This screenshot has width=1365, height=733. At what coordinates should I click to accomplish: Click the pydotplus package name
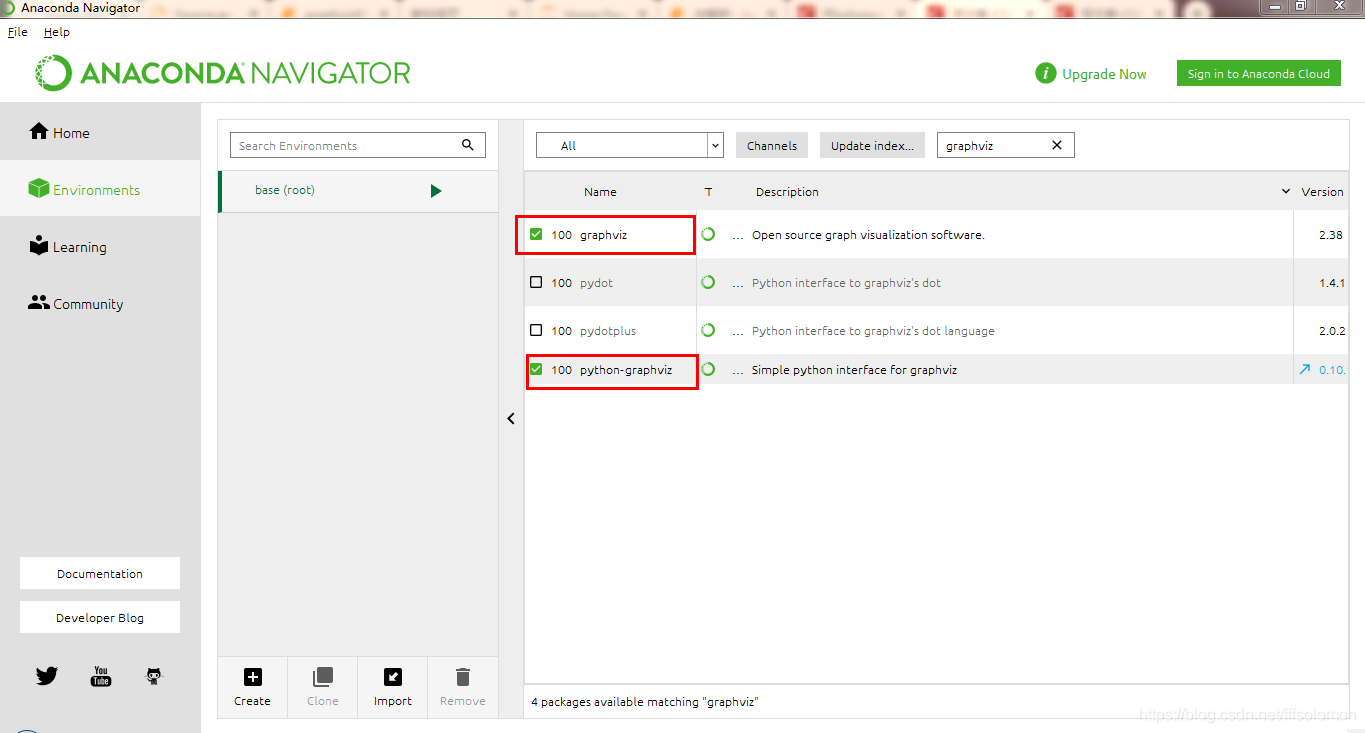click(608, 330)
